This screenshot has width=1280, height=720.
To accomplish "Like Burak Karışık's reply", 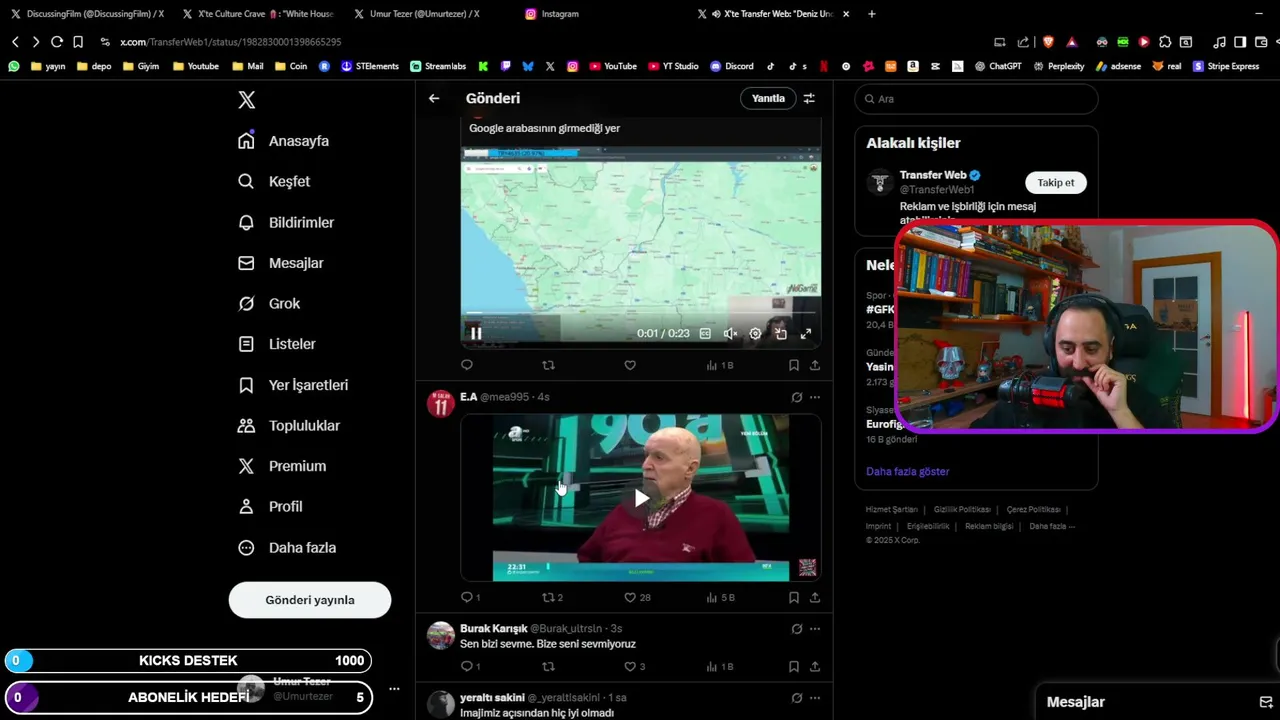I will (634, 666).
